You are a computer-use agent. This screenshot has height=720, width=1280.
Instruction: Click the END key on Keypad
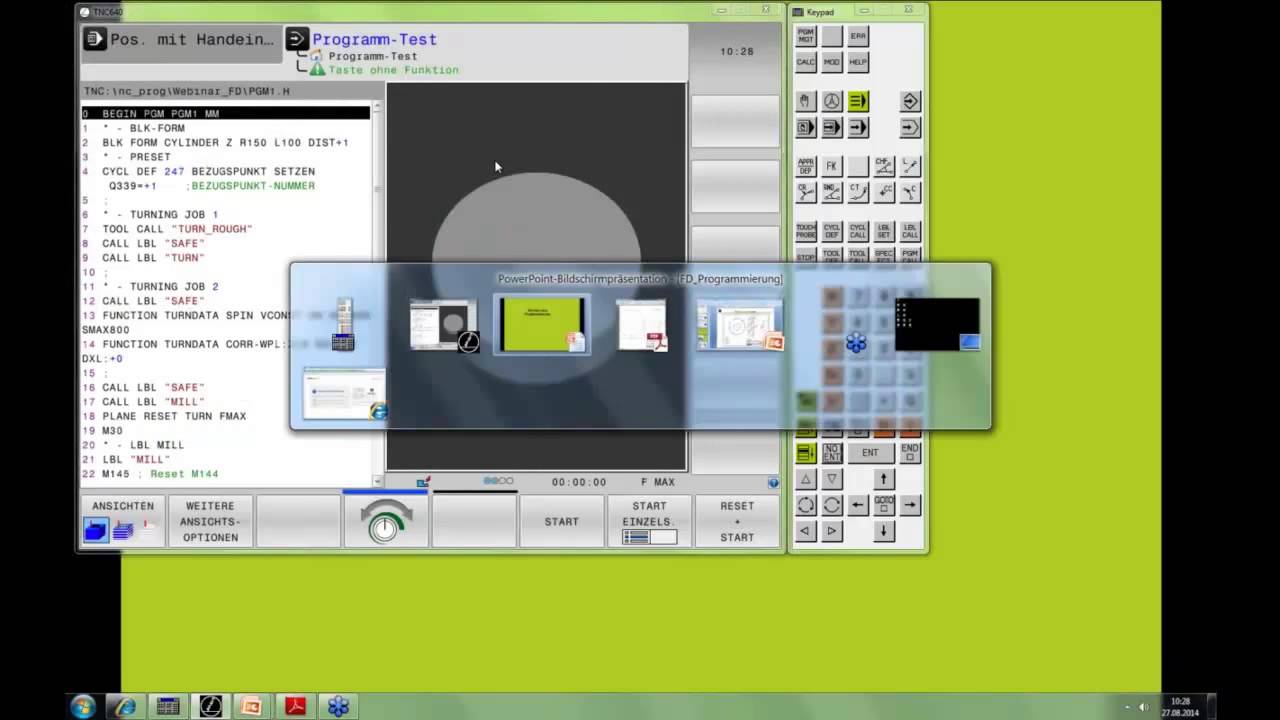pyautogui.click(x=910, y=453)
